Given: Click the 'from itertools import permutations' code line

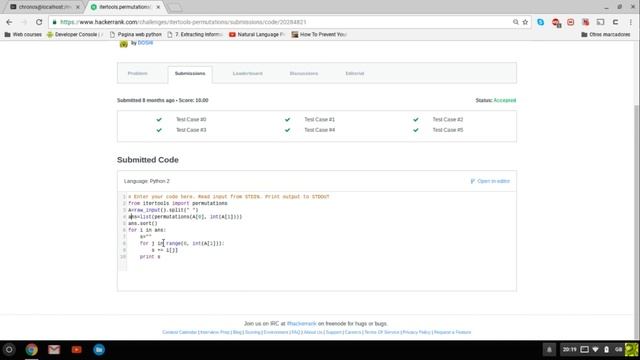Looking at the screenshot, I should click(x=178, y=203).
